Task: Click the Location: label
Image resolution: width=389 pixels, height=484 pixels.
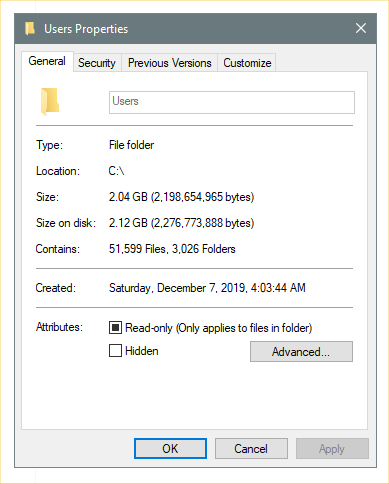Action: [x=58, y=171]
